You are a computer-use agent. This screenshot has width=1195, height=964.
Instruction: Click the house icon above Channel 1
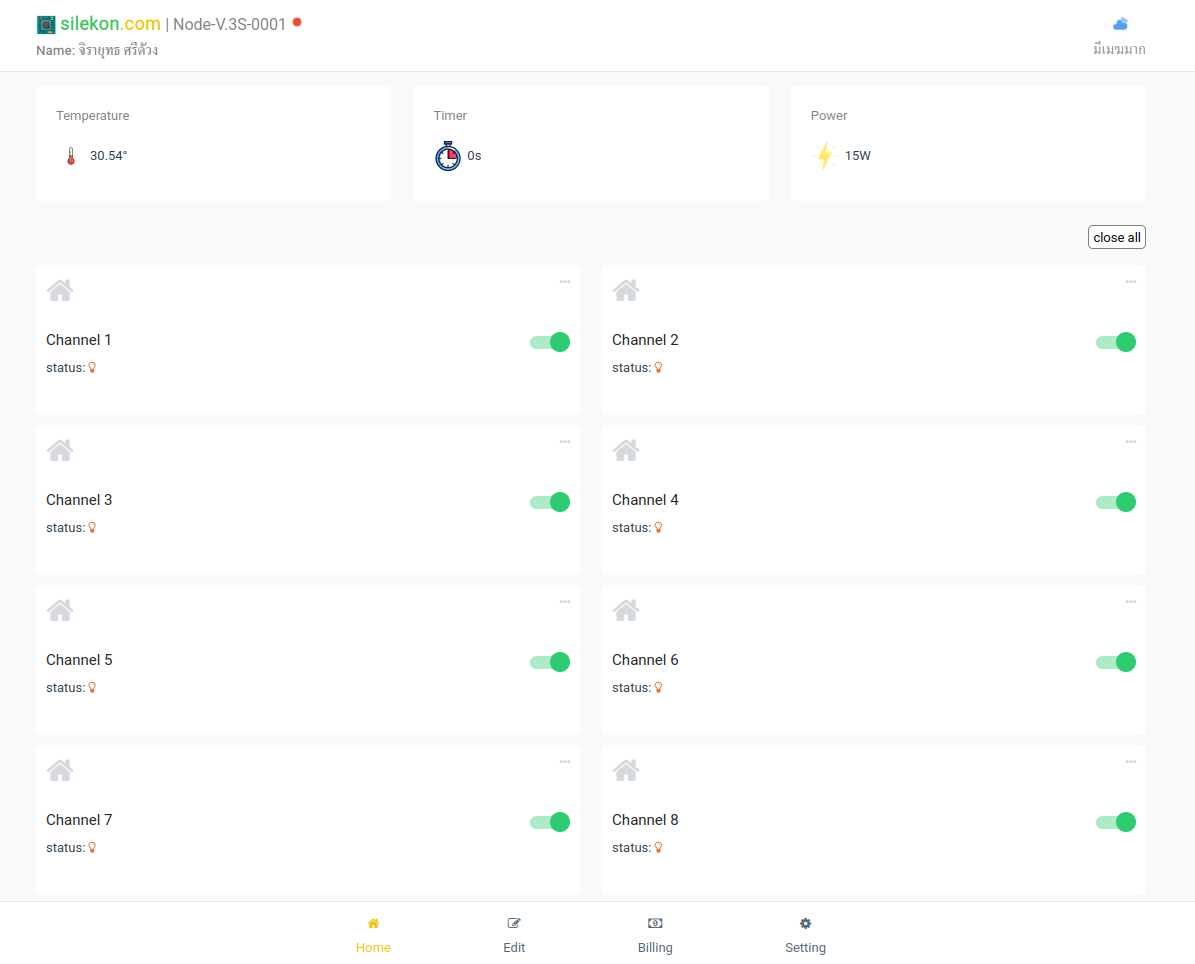click(60, 291)
